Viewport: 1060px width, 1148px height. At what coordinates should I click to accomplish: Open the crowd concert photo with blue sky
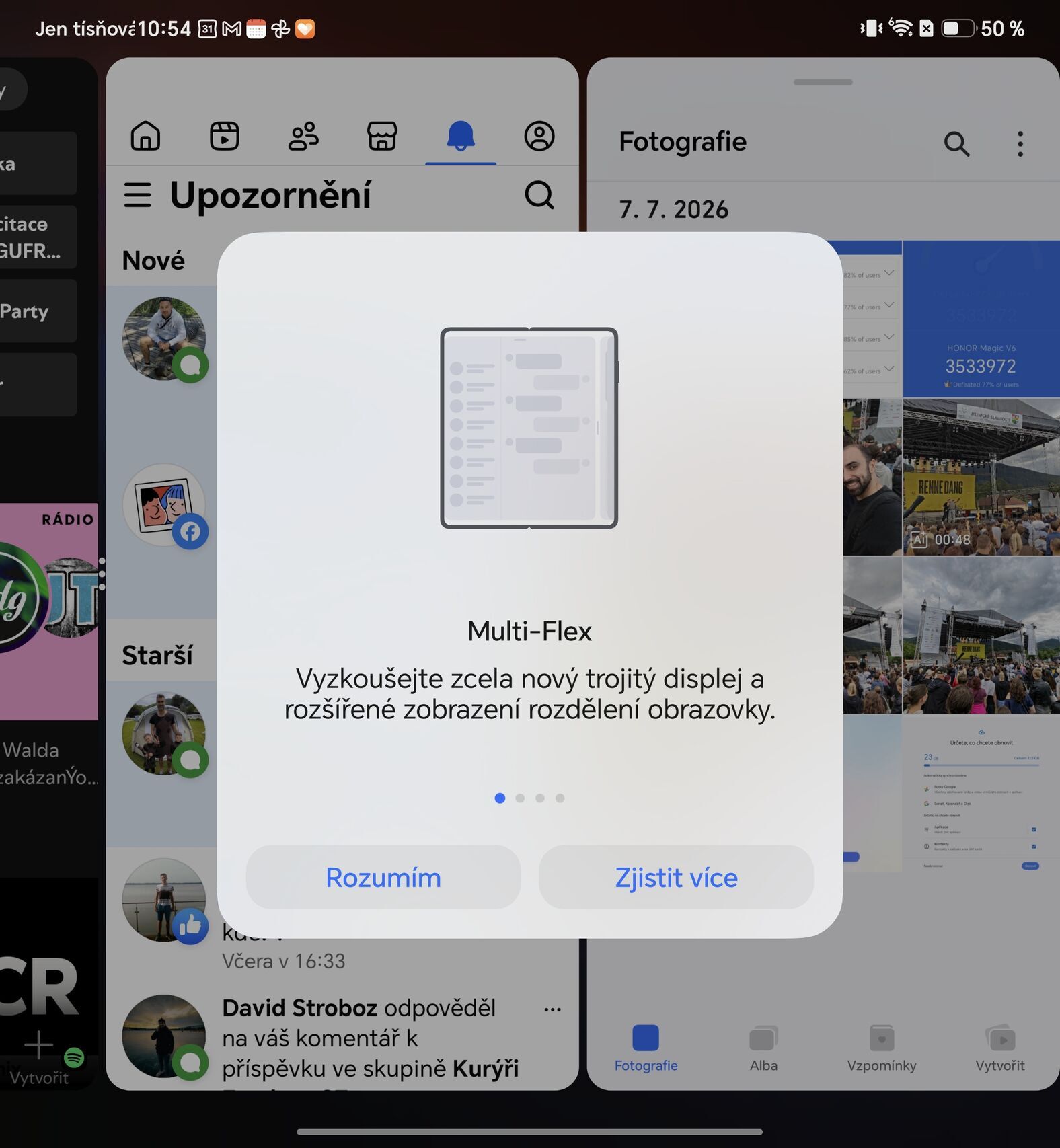point(981,635)
